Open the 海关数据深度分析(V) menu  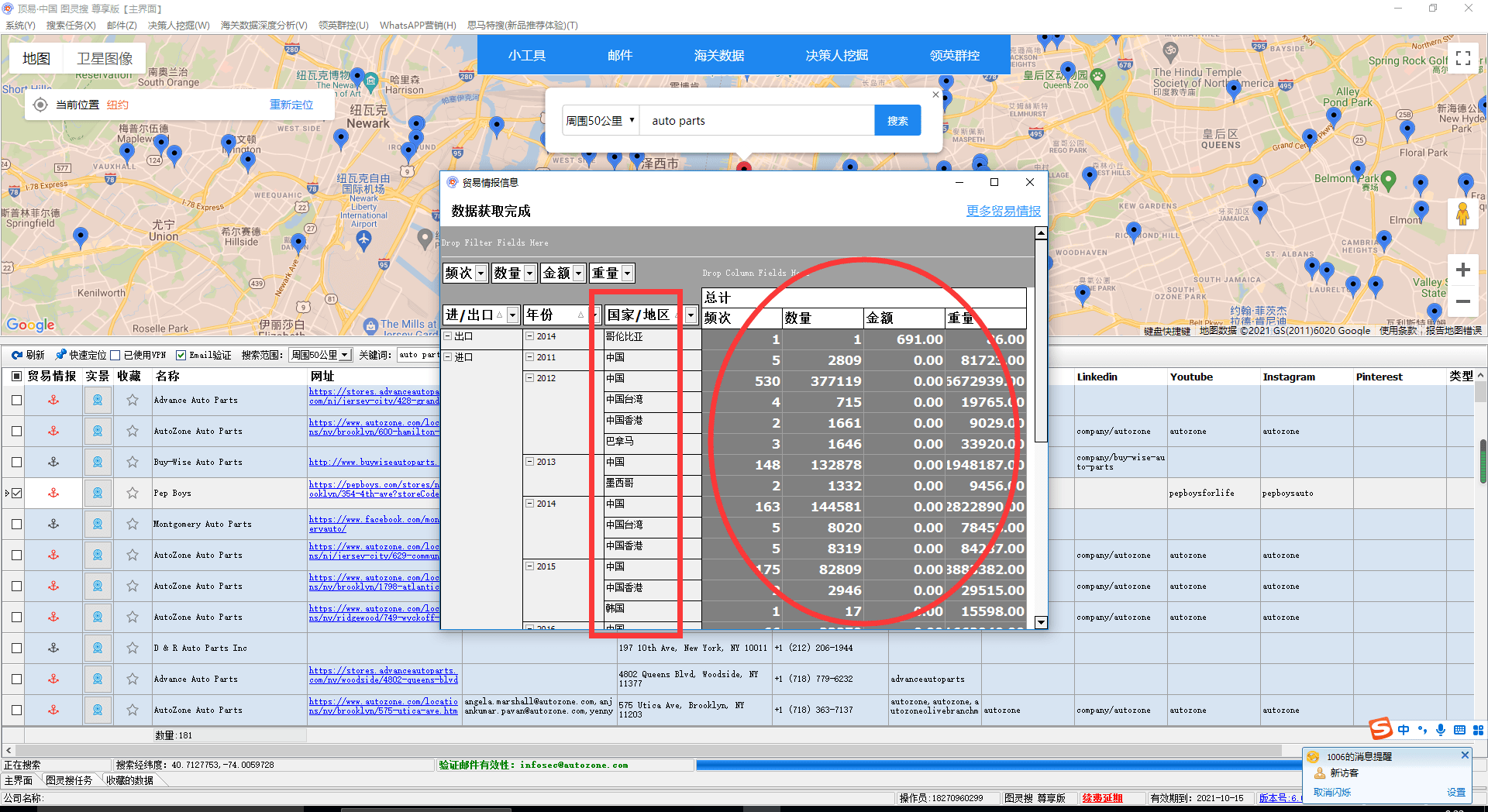(263, 25)
